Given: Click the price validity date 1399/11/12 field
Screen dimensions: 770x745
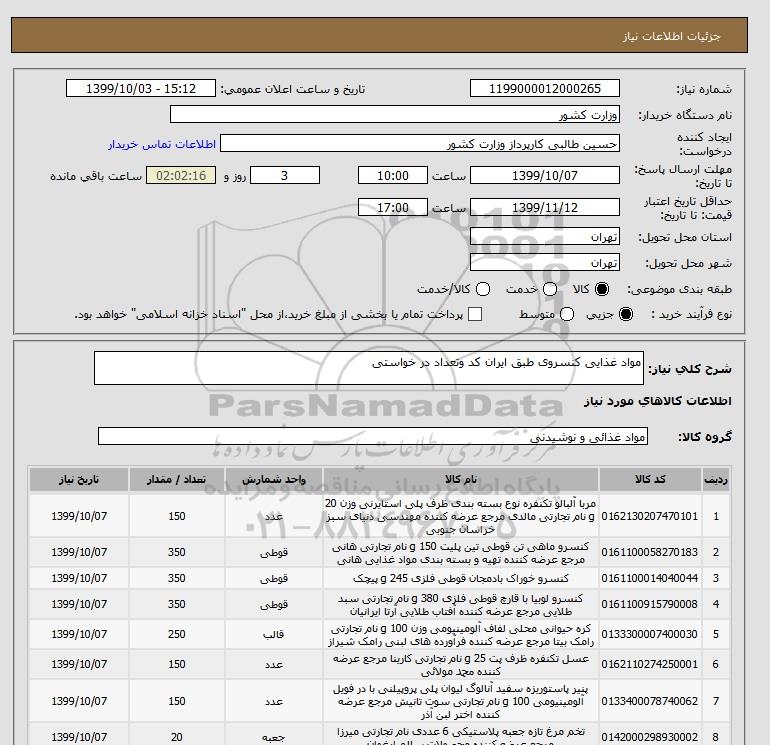Looking at the screenshot, I should pyautogui.click(x=545, y=207).
